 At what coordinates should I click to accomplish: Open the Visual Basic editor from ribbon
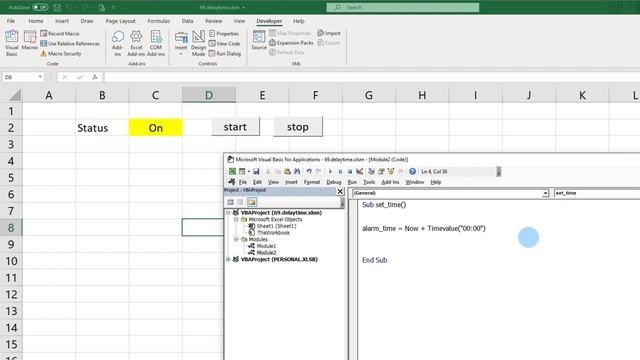pyautogui.click(x=11, y=42)
